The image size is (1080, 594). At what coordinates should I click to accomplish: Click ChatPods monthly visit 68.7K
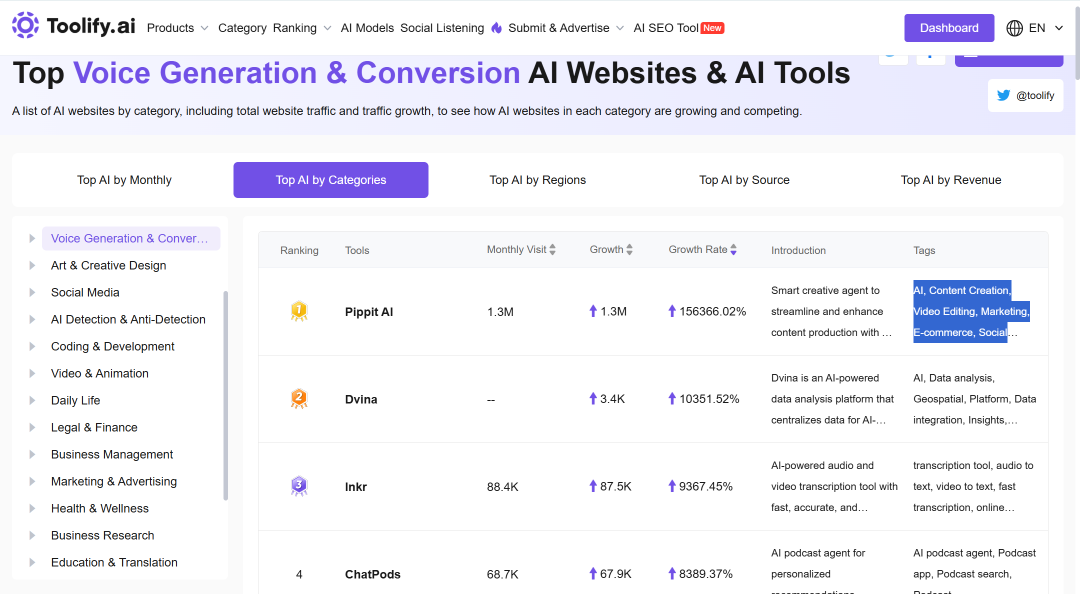pyautogui.click(x=502, y=574)
